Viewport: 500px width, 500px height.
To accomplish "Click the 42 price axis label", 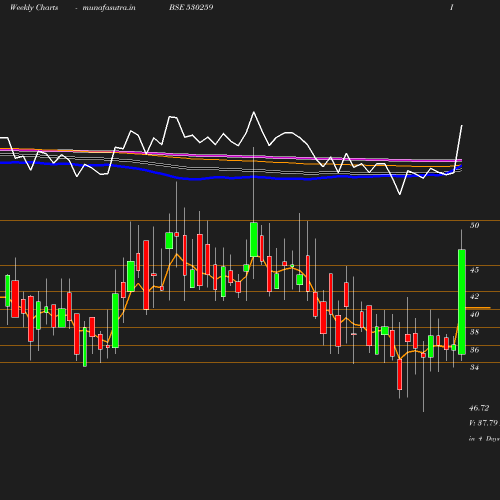I will coord(474,296).
